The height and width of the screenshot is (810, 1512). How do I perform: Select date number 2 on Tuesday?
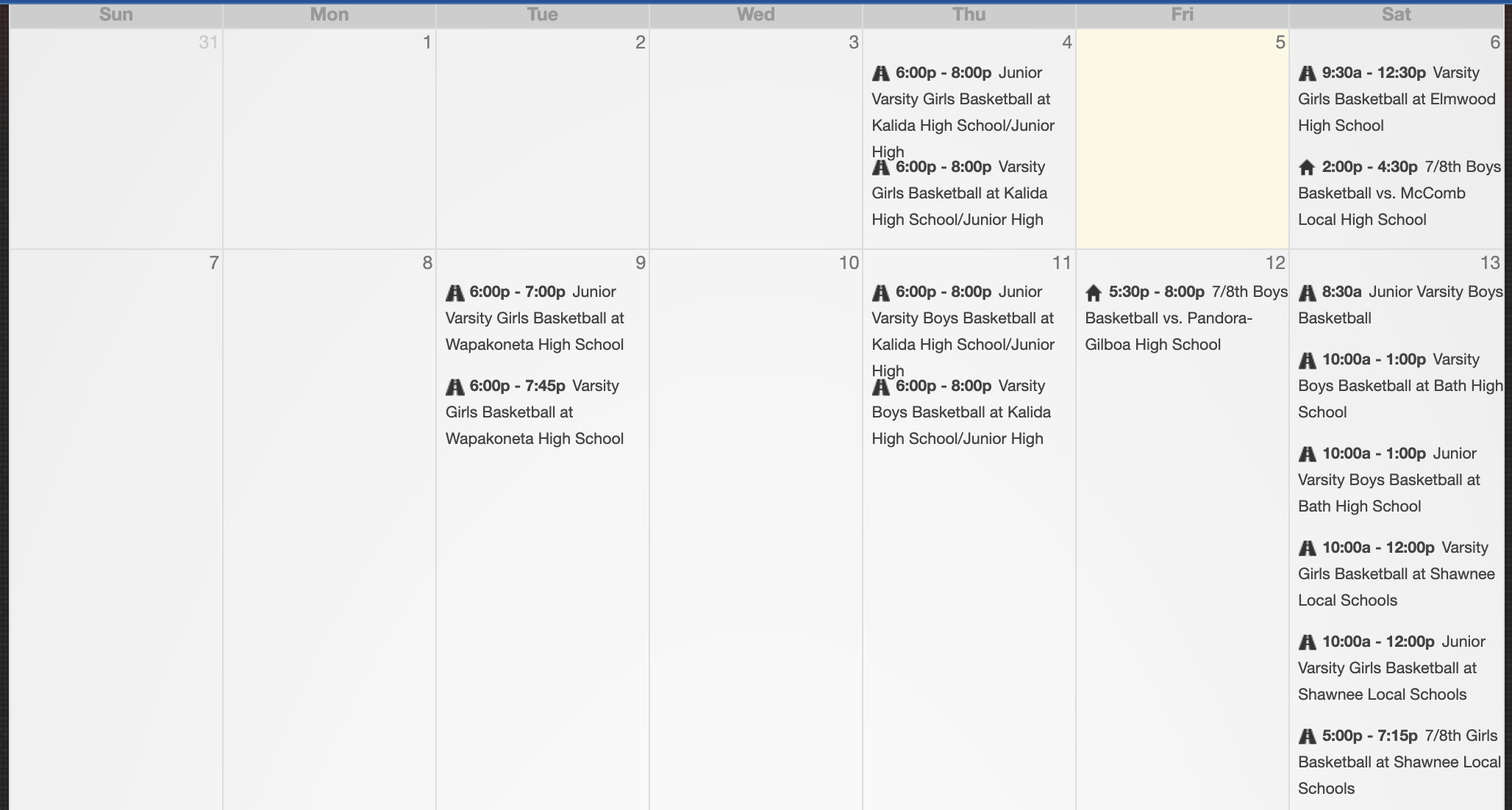pyautogui.click(x=641, y=43)
